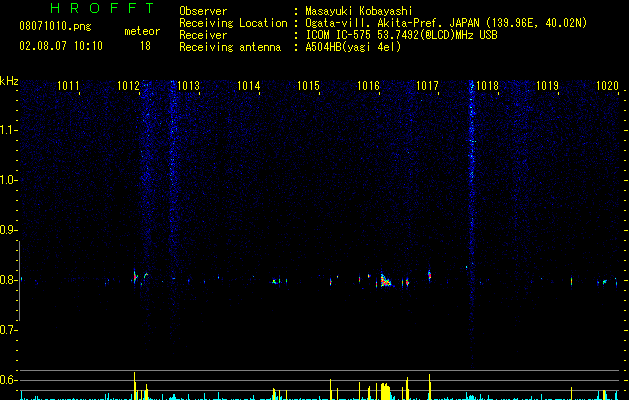The image size is (629, 400).
Task: Click time marker 1018
Action: coord(487,86)
